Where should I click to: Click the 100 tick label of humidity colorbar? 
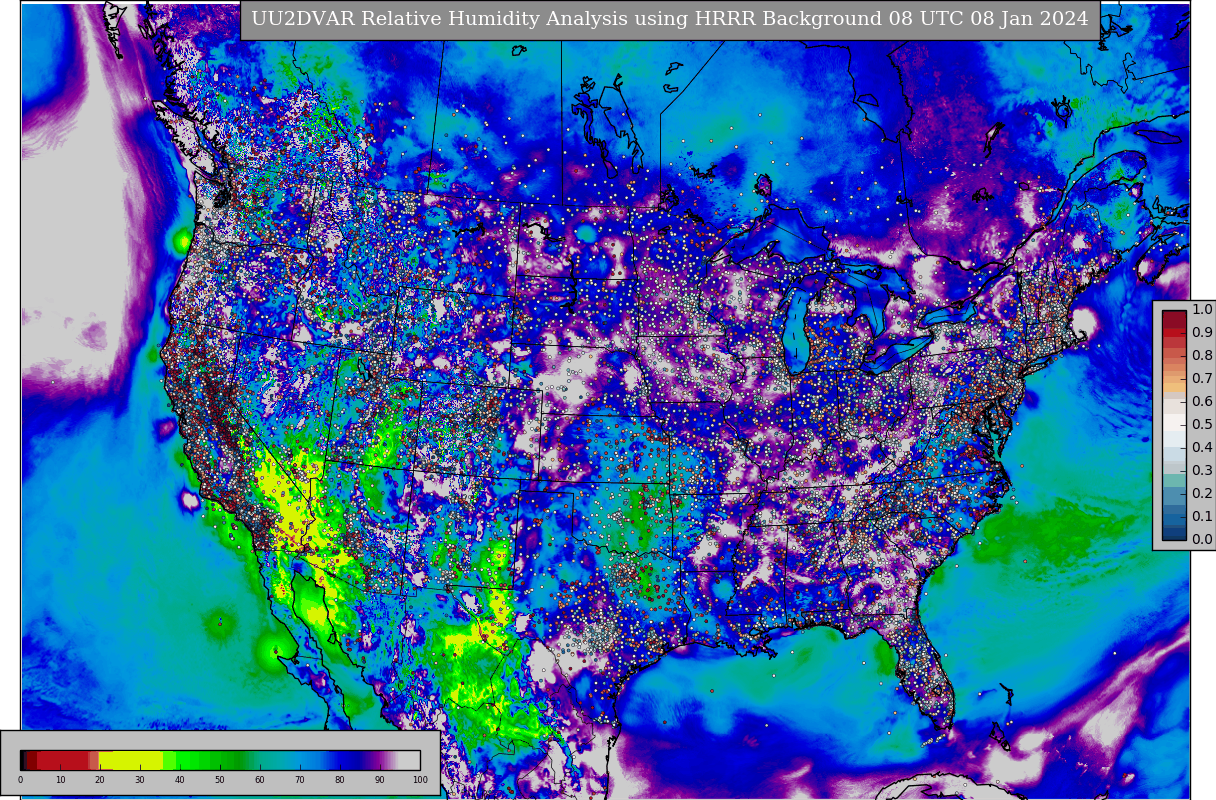click(x=420, y=780)
